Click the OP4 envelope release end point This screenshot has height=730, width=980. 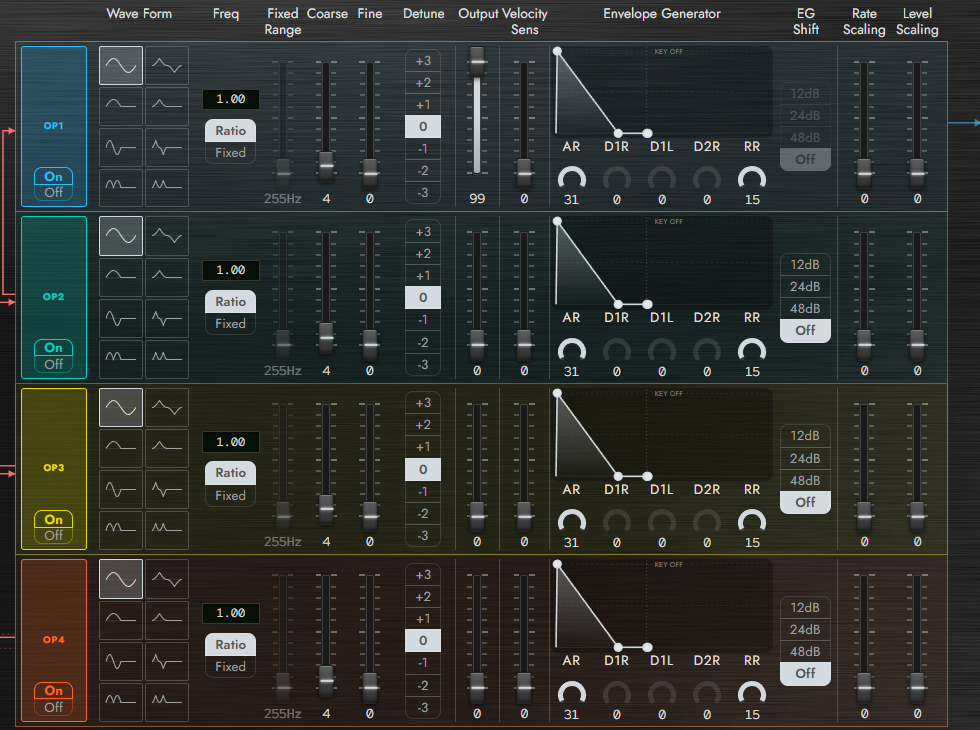click(648, 648)
